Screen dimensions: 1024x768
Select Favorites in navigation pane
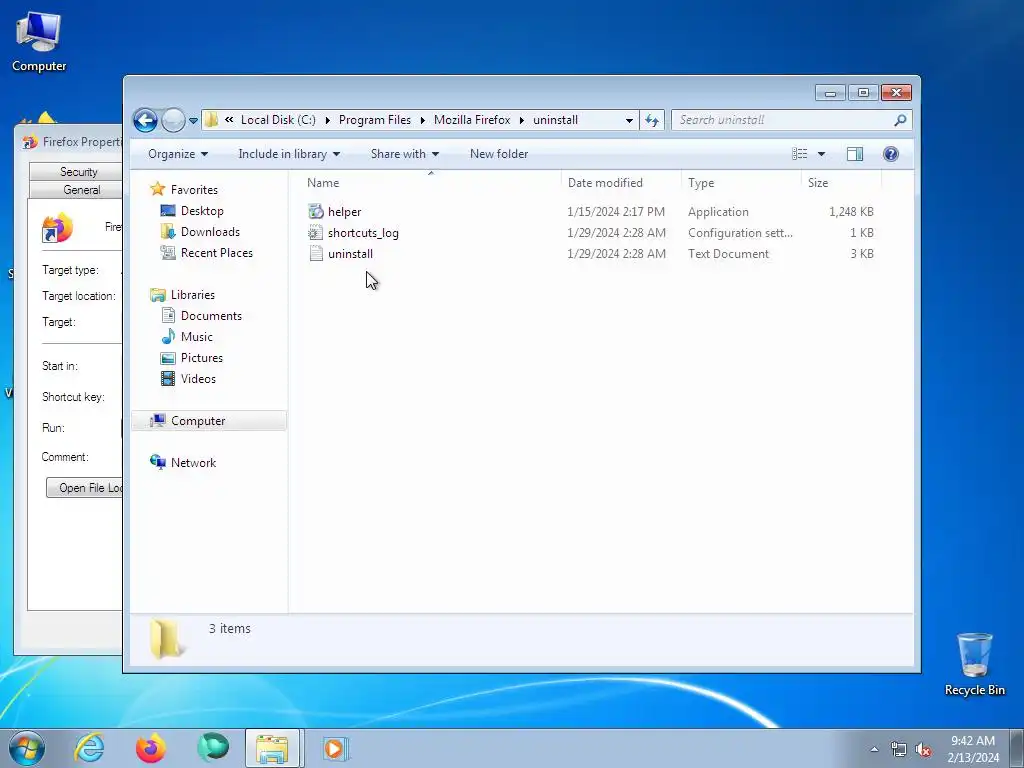tap(194, 189)
